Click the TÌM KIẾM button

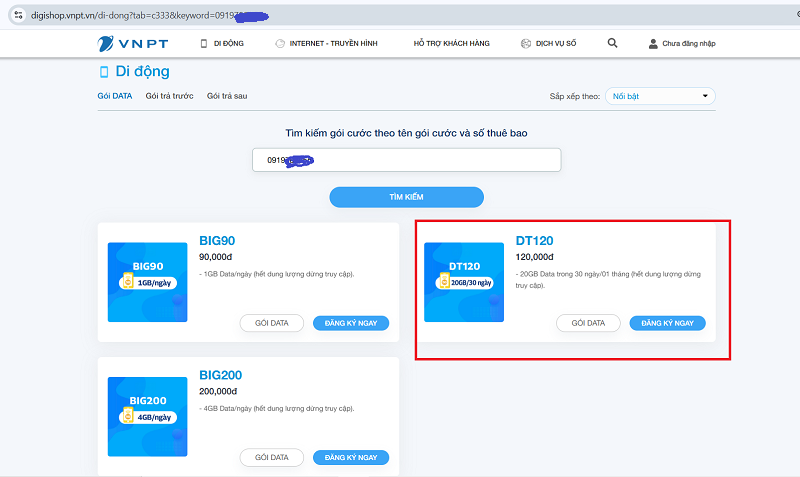pyautogui.click(x=407, y=197)
